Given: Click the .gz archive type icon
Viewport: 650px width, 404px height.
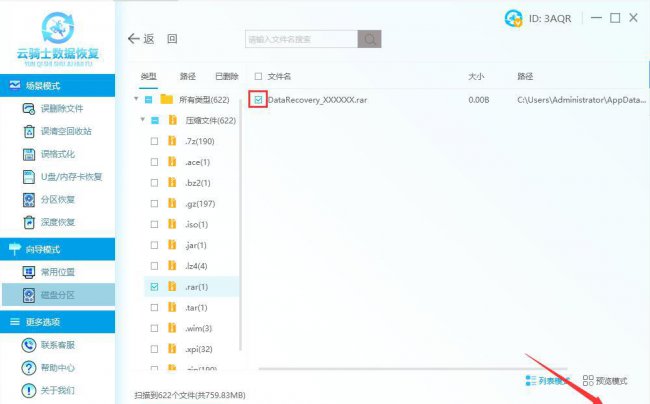Looking at the screenshot, I should pyautogui.click(x=172, y=203).
